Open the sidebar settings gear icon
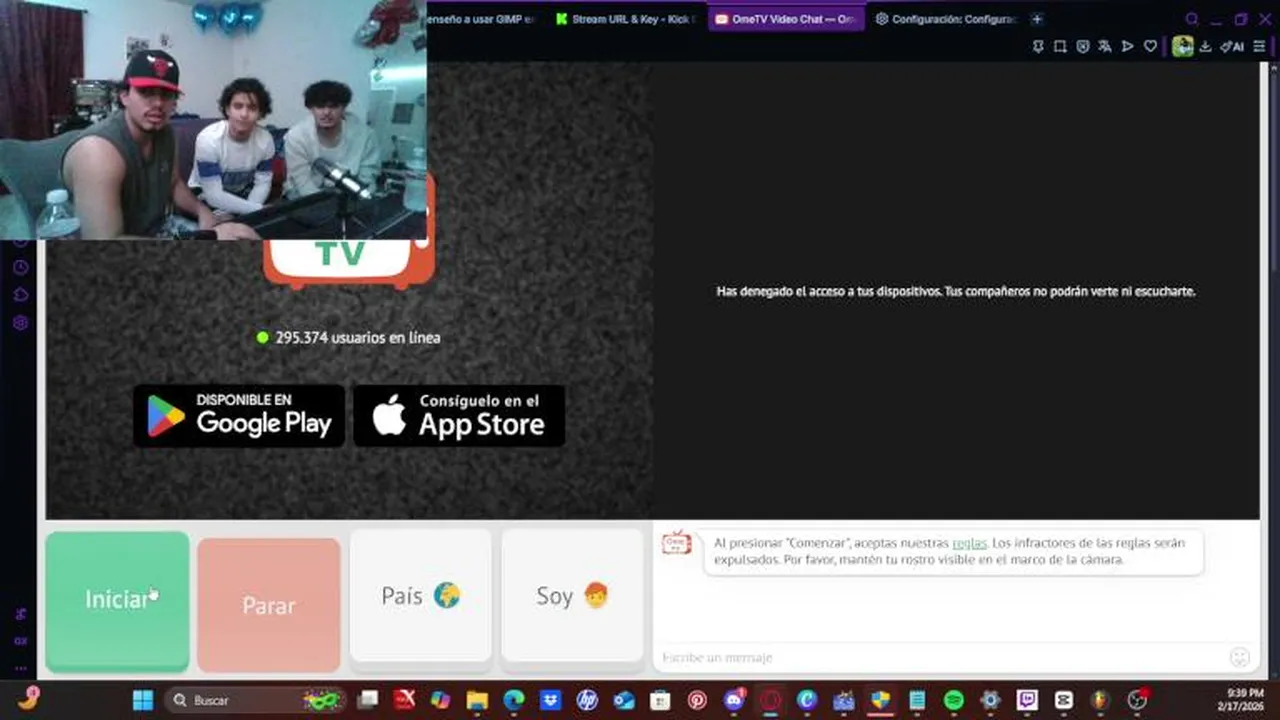 click(20, 323)
